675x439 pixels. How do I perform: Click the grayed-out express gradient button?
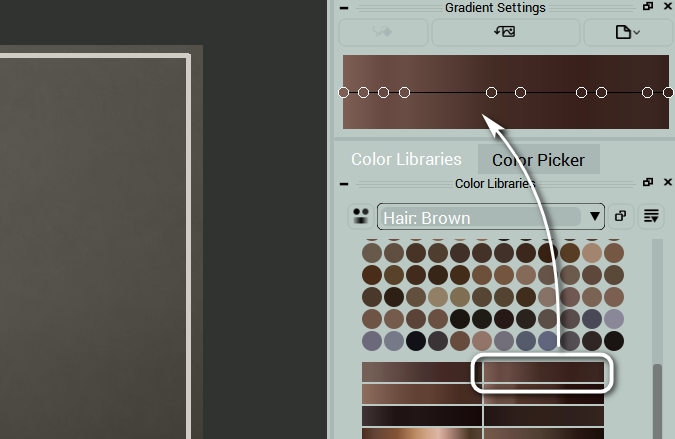pyautogui.click(x=383, y=32)
